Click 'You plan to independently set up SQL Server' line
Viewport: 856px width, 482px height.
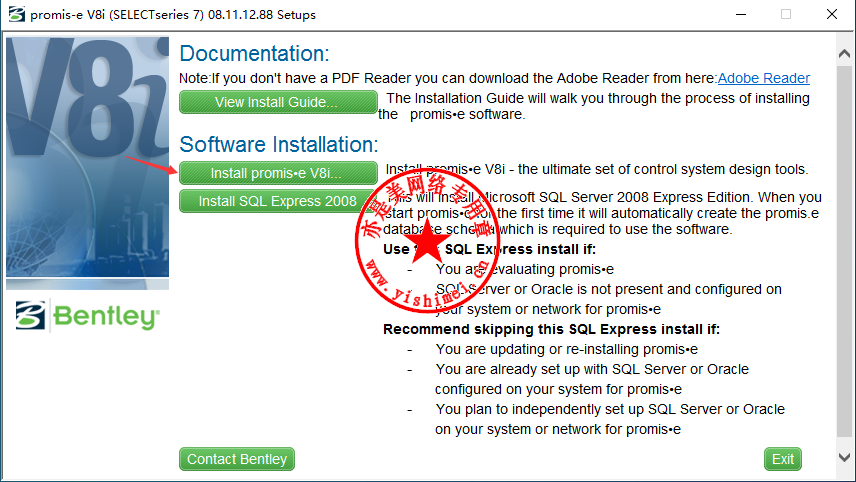tap(610, 409)
